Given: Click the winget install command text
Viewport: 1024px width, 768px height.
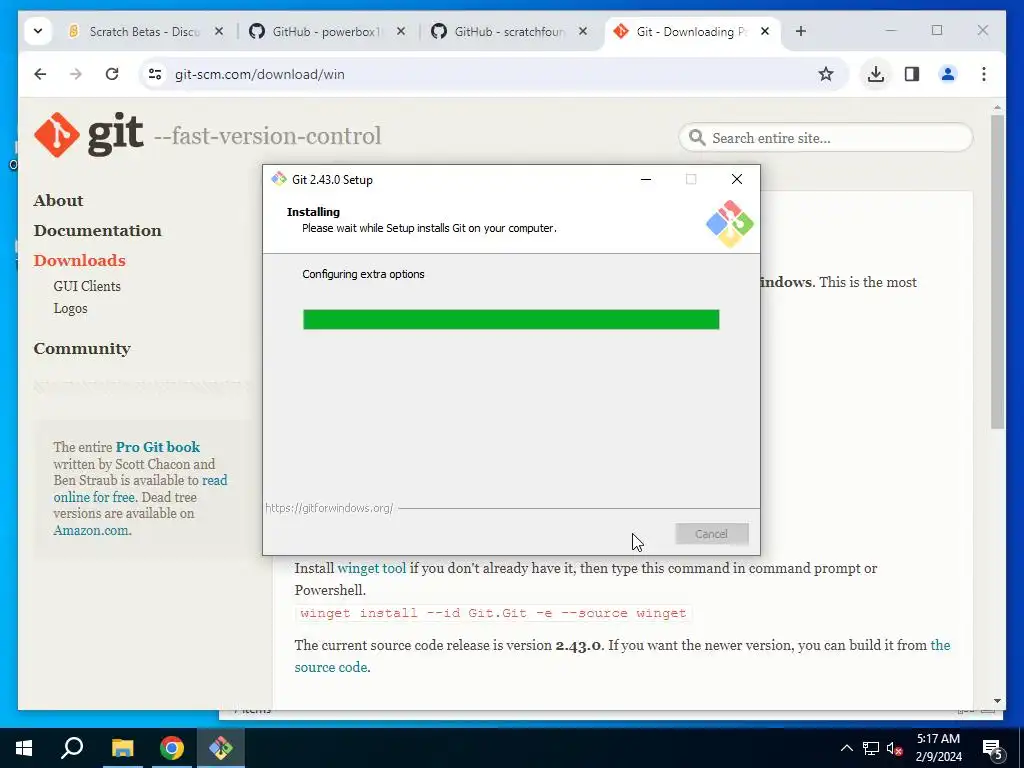Looking at the screenshot, I should [493, 613].
